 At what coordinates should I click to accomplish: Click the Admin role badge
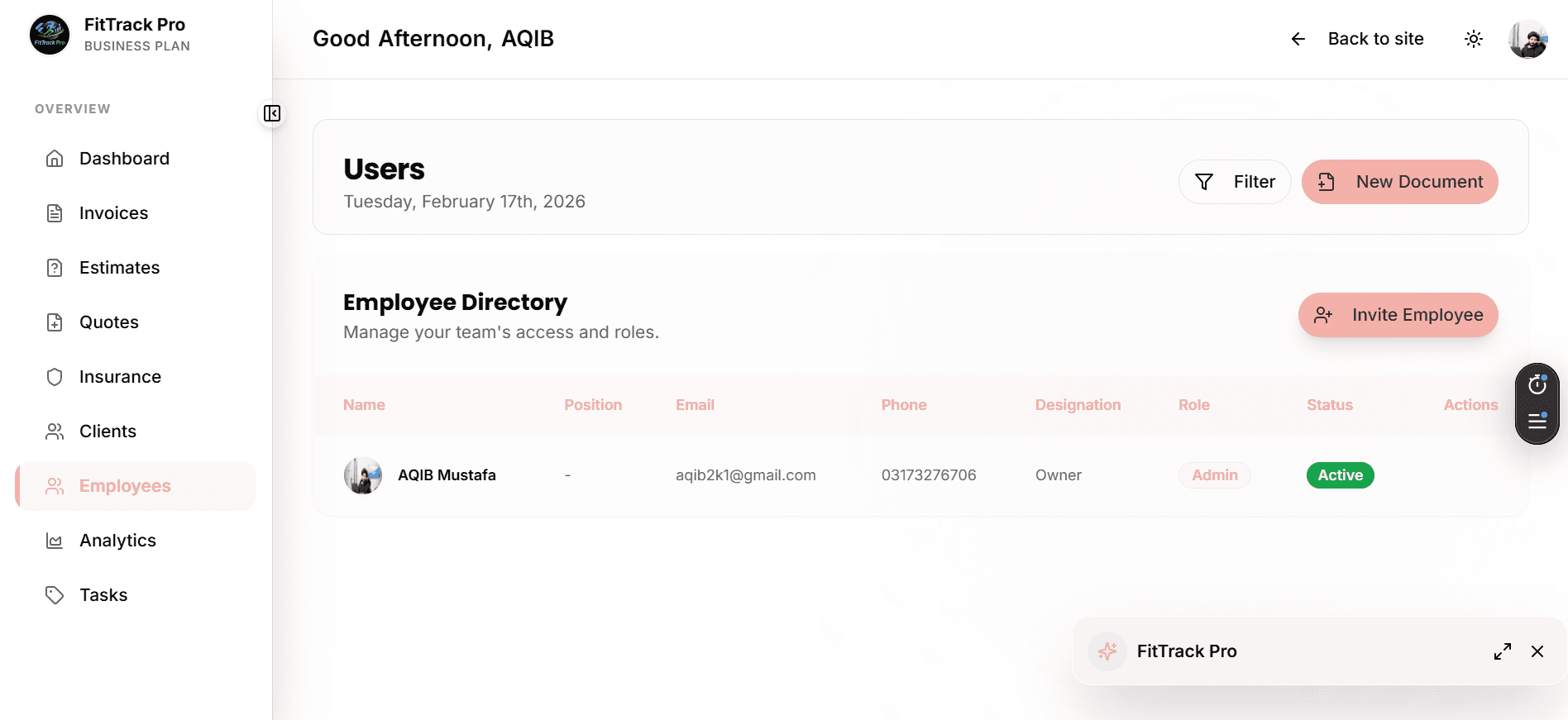point(1215,475)
